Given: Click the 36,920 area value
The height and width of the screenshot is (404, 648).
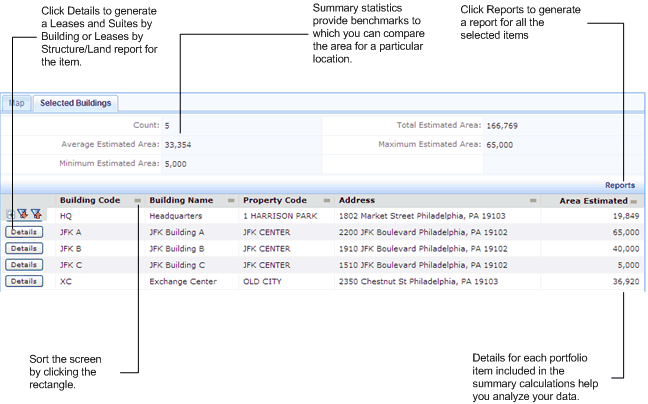Looking at the screenshot, I should [626, 281].
